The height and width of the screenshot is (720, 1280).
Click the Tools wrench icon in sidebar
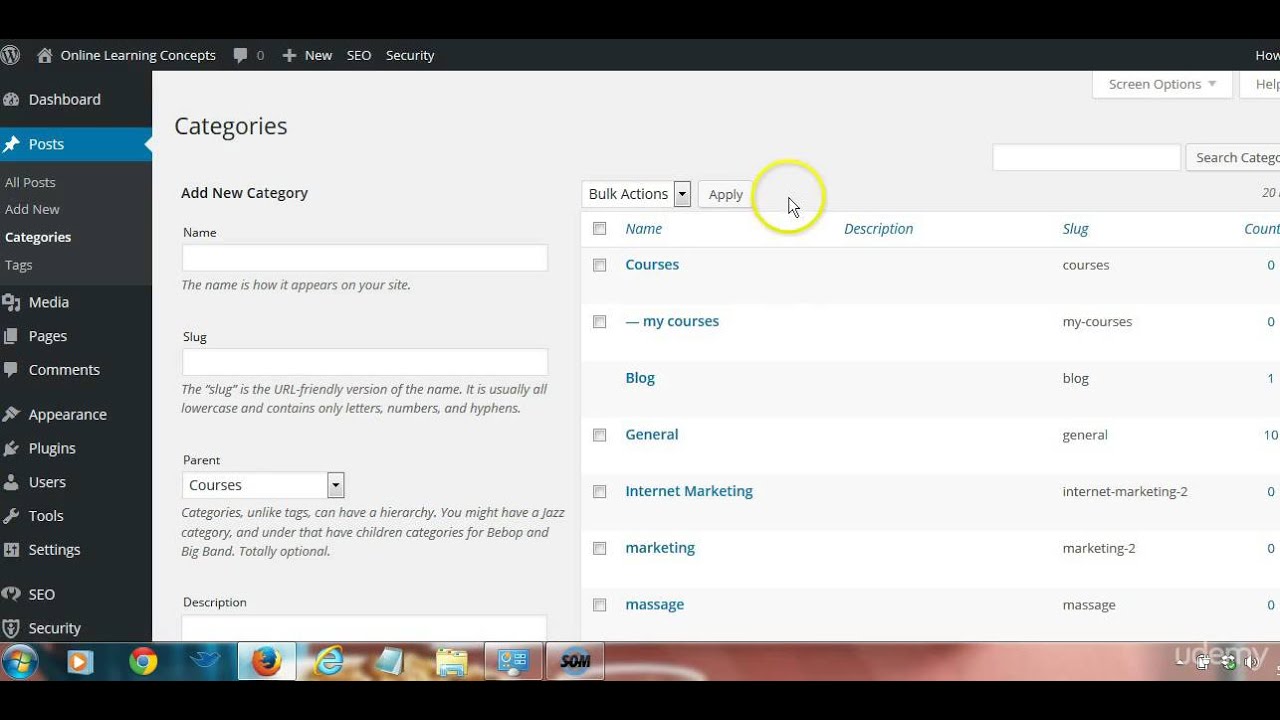[11, 516]
